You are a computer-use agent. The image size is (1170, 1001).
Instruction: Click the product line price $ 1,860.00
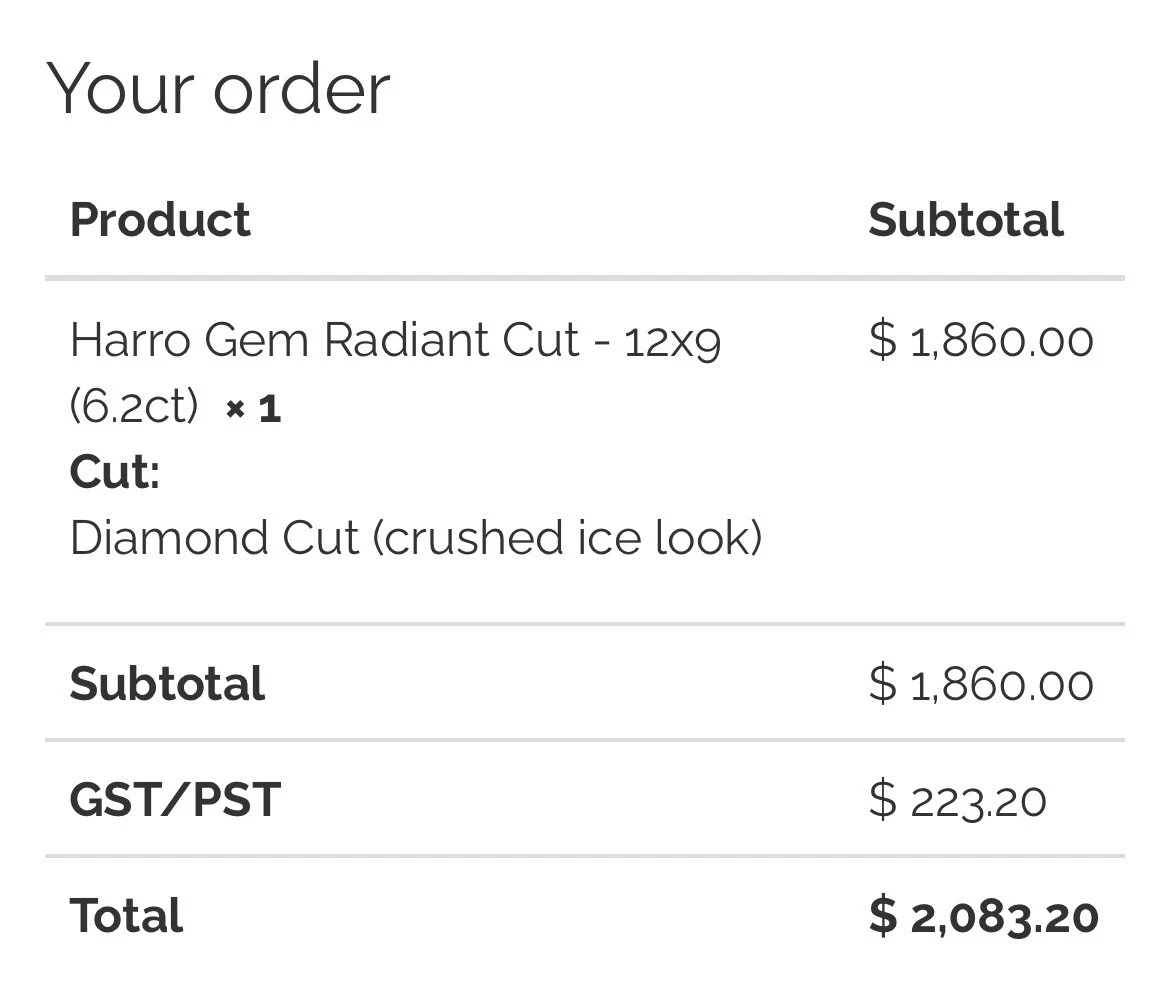980,341
